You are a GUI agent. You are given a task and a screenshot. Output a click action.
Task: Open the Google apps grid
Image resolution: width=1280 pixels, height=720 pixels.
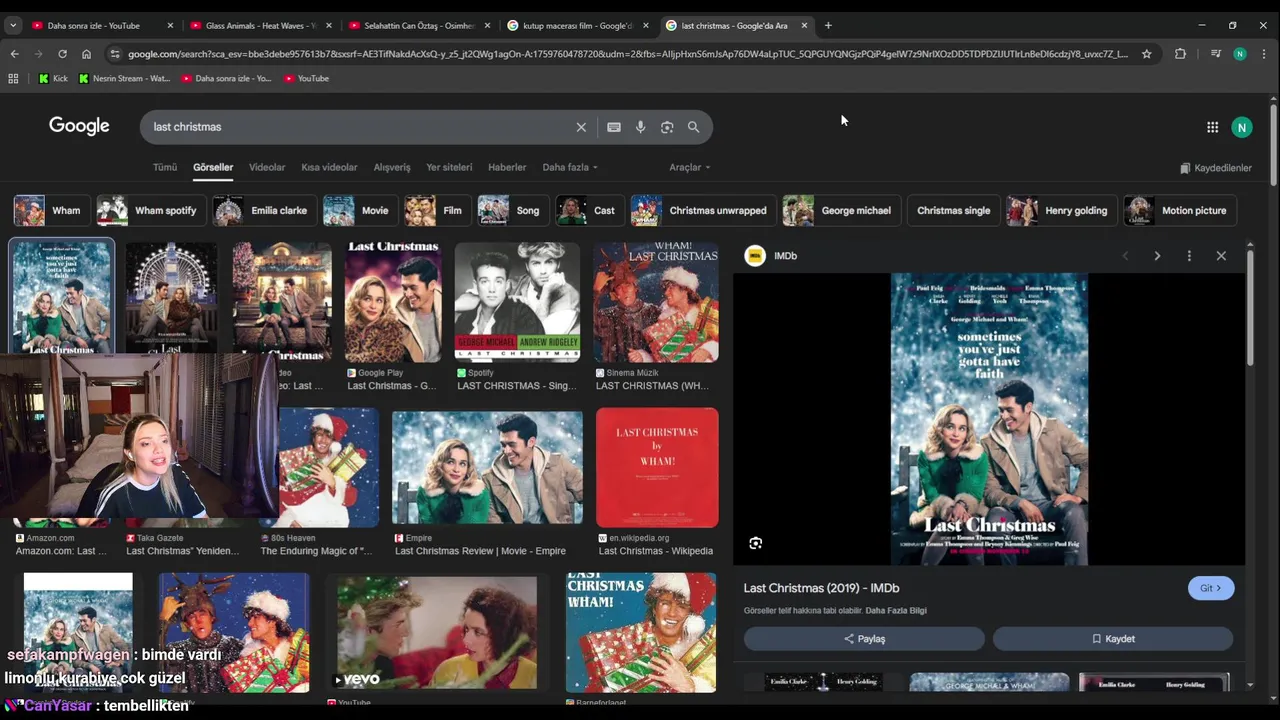(1212, 127)
